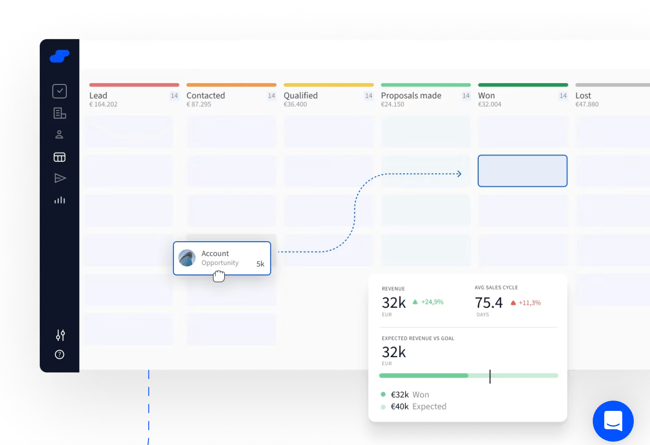This screenshot has height=445, width=650.
Task: Open the Tasks checkmark icon in sidebar
Action: [x=59, y=91]
